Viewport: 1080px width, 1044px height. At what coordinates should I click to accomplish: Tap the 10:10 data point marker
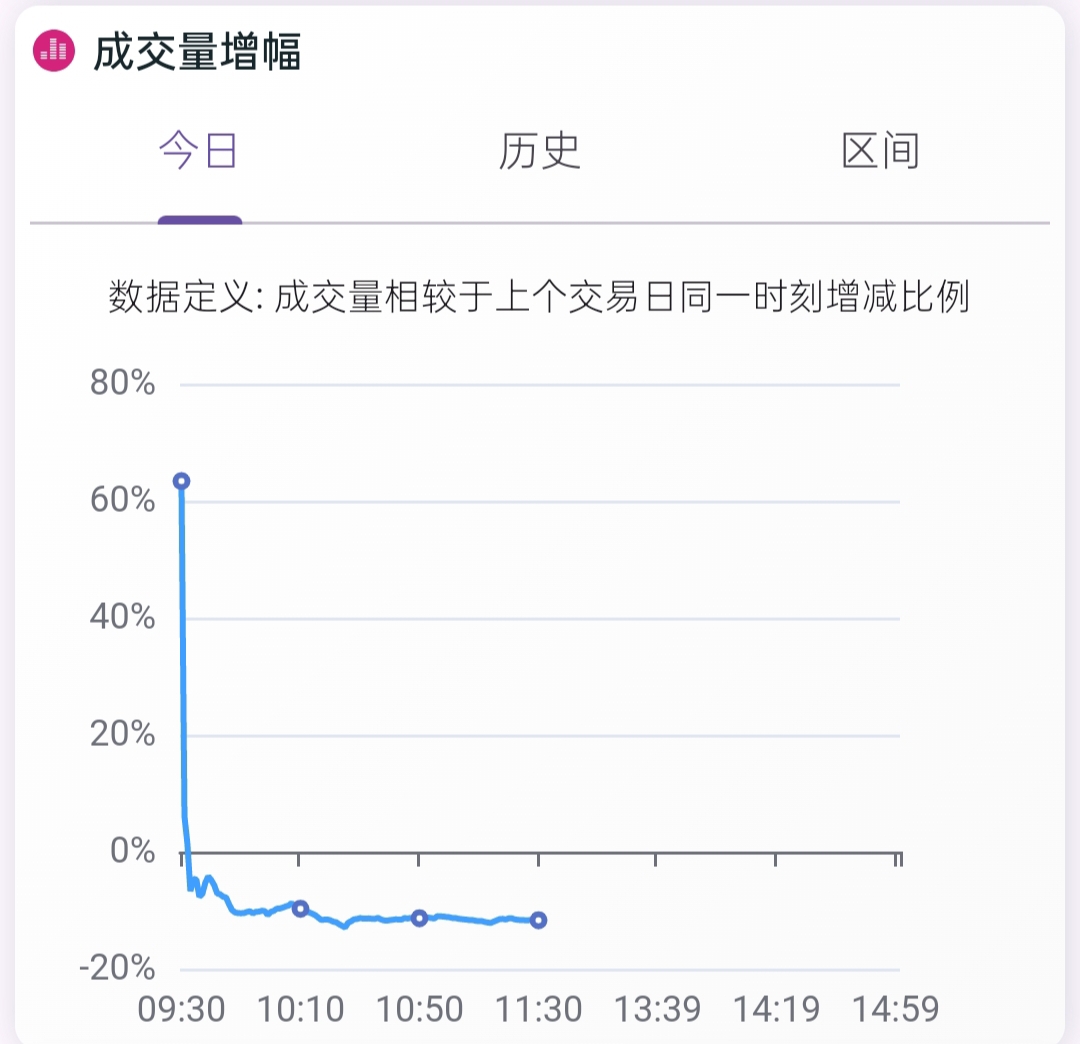300,908
